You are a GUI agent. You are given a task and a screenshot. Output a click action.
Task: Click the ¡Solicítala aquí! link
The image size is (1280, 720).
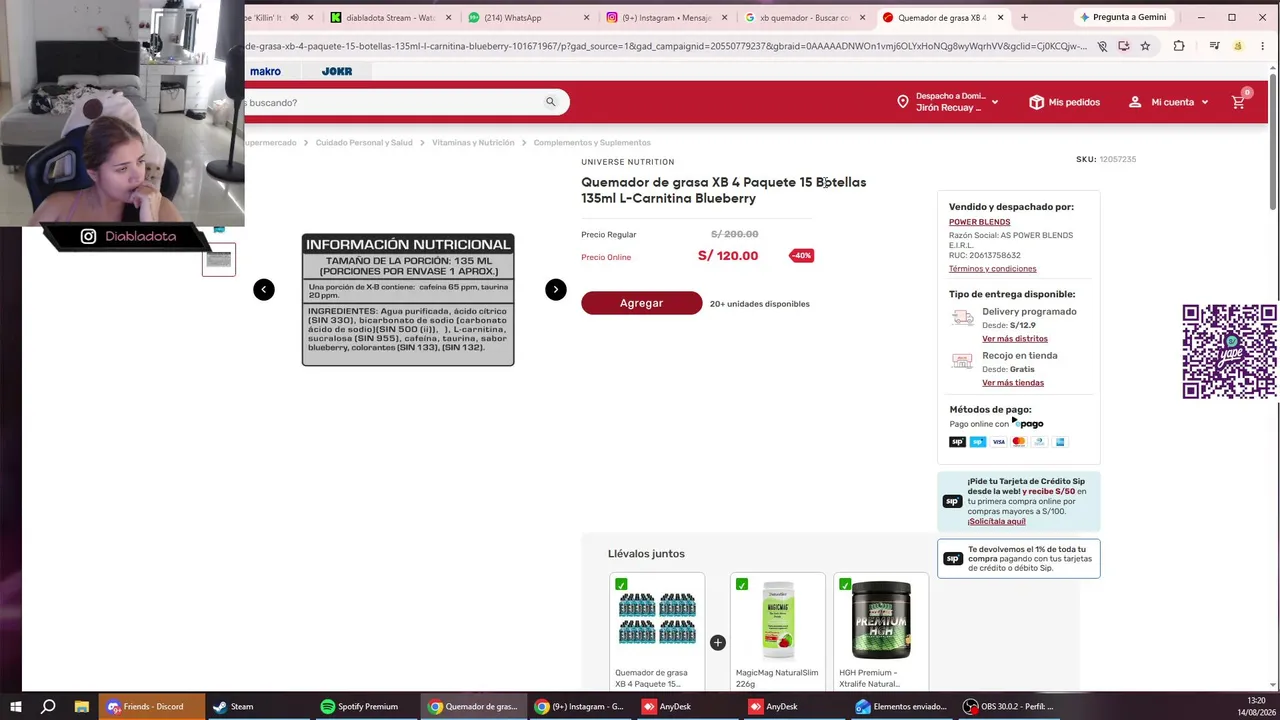(x=996, y=522)
